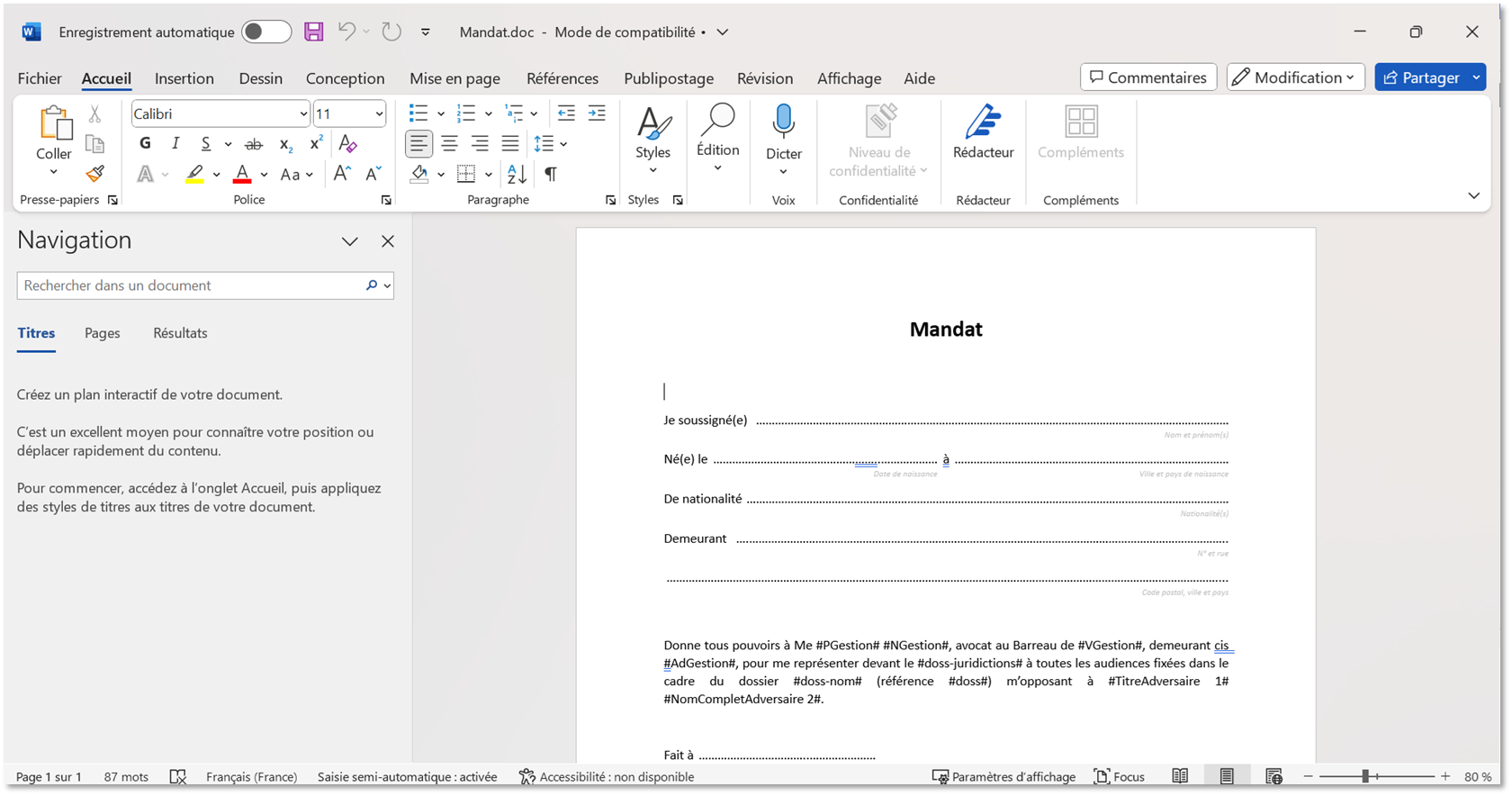Switch to the Insertion tab
The width and height of the screenshot is (1512, 796).
pyautogui.click(x=184, y=78)
